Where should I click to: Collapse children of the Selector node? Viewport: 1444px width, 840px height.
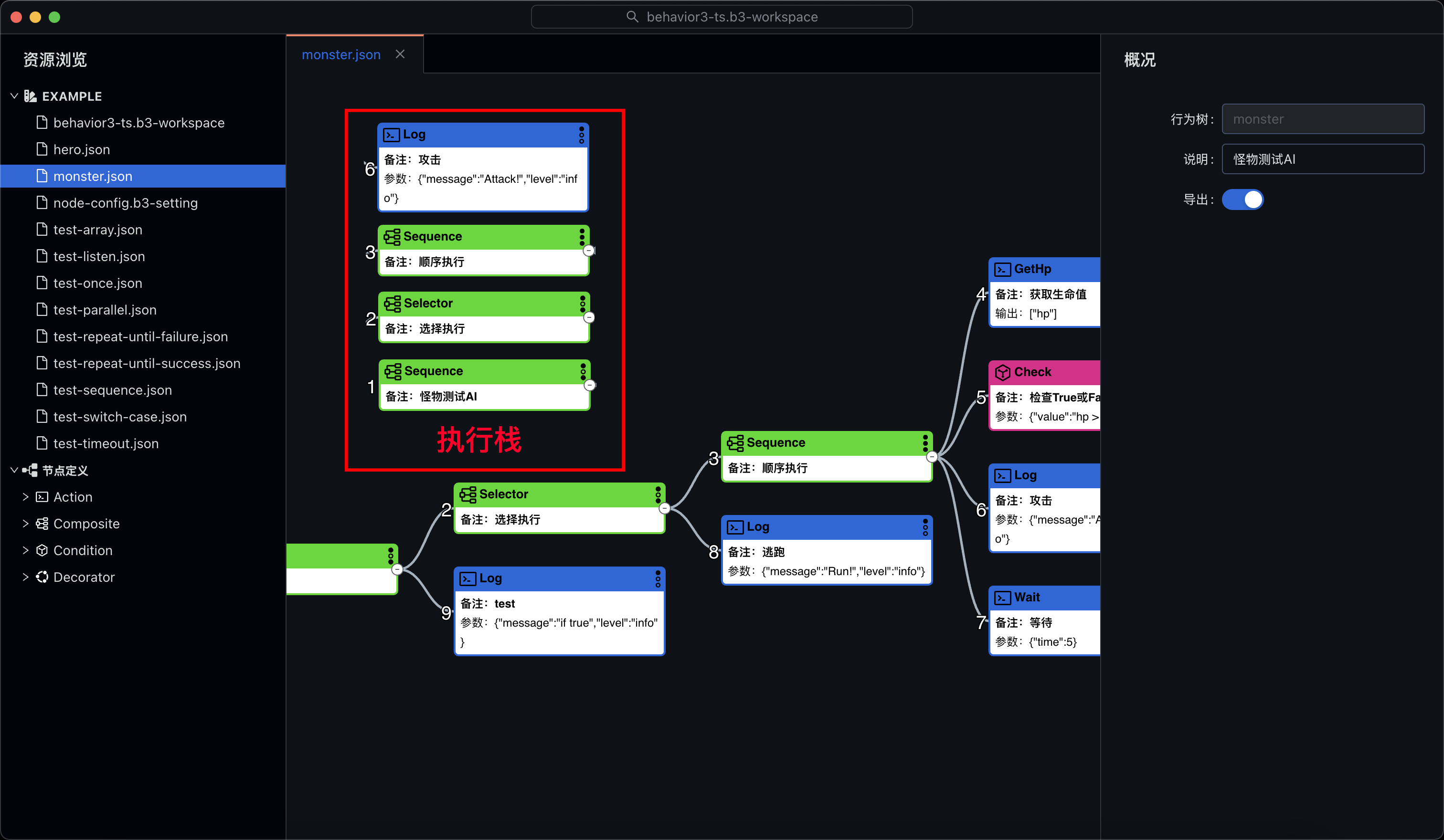(664, 508)
